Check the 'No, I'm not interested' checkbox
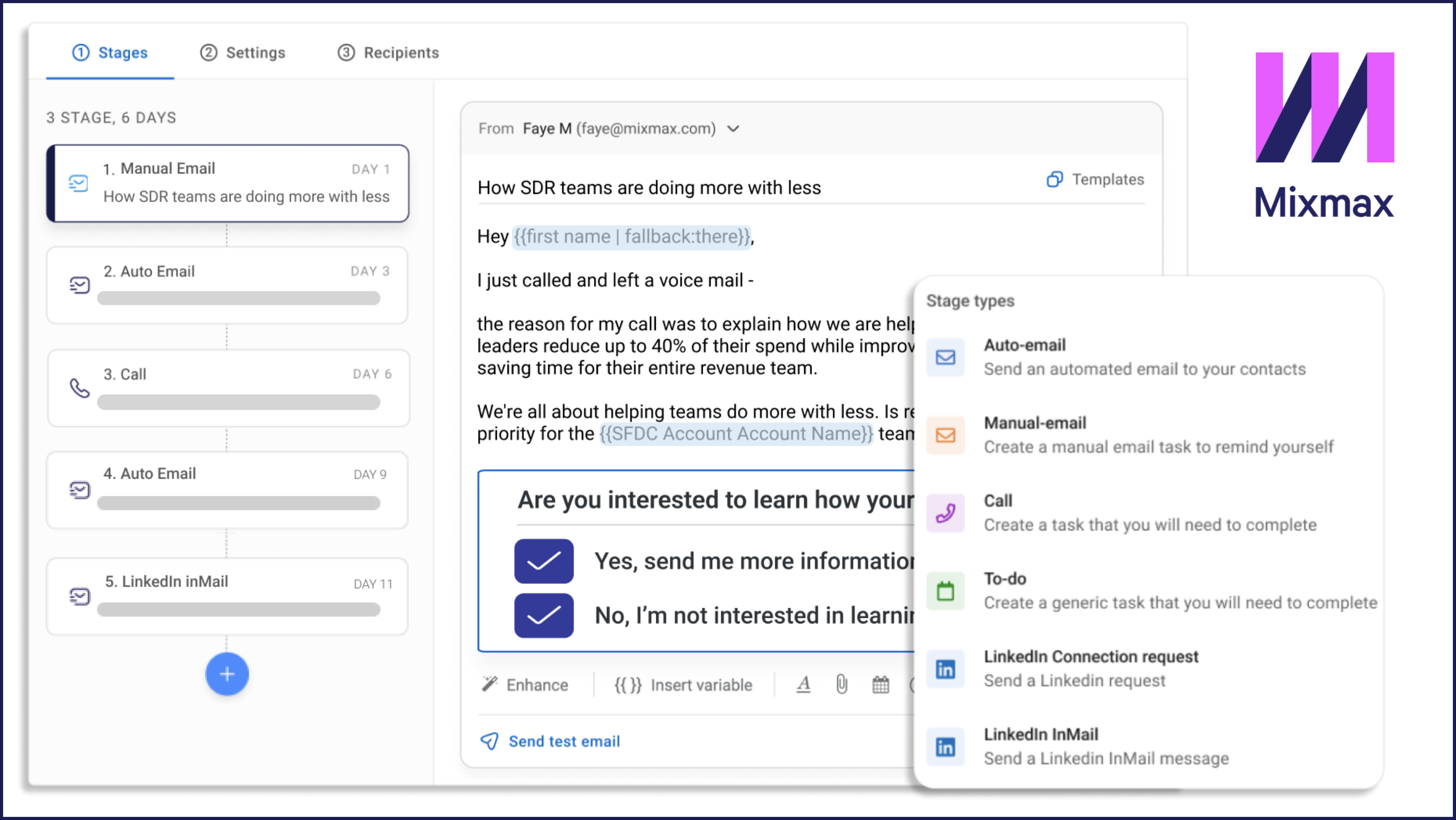The width and height of the screenshot is (1456, 820). tap(543, 615)
